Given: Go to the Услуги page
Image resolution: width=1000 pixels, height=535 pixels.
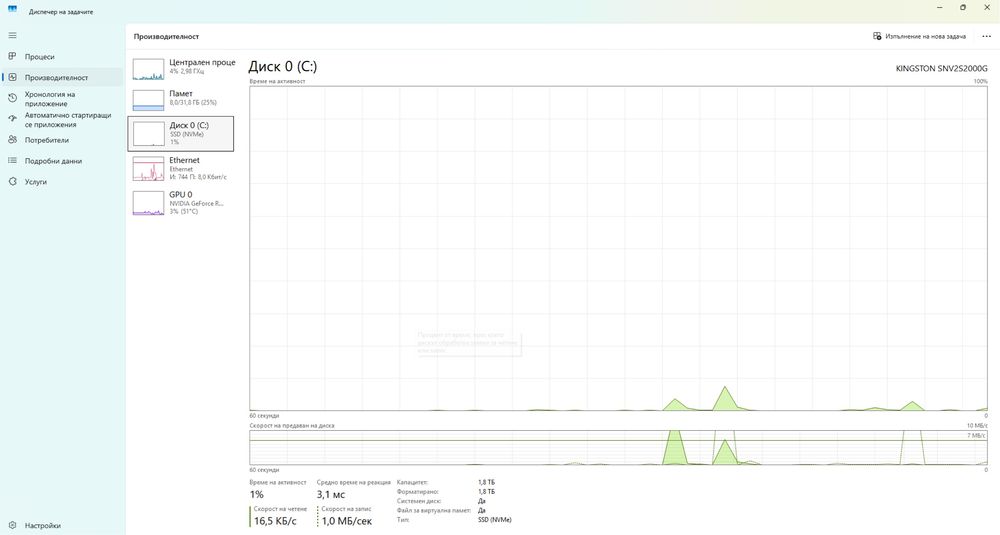Looking at the screenshot, I should [x=62, y=182].
